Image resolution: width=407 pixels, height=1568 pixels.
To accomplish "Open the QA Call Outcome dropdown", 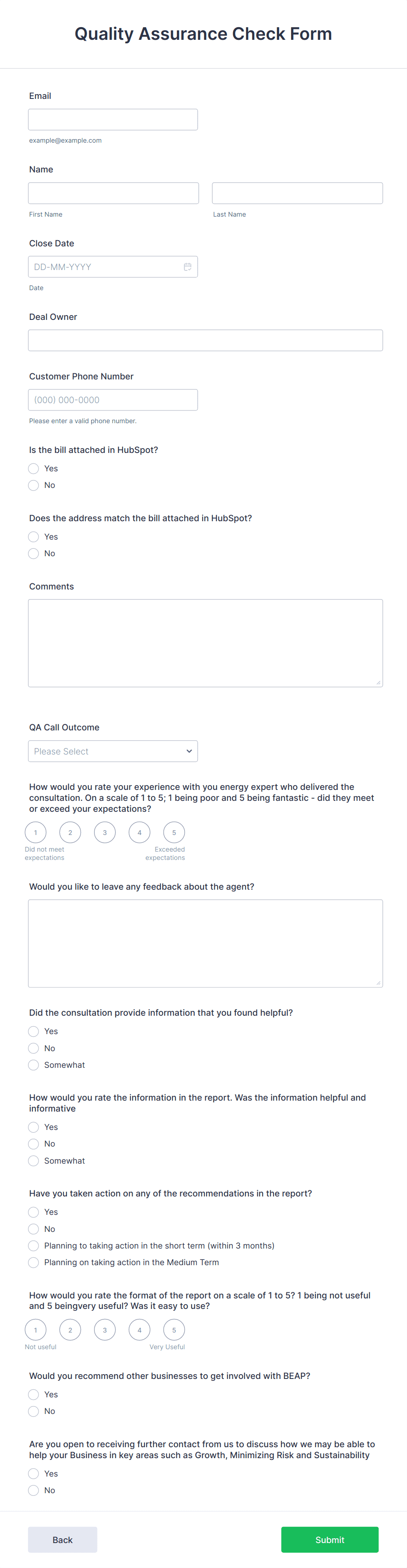I will [x=112, y=751].
